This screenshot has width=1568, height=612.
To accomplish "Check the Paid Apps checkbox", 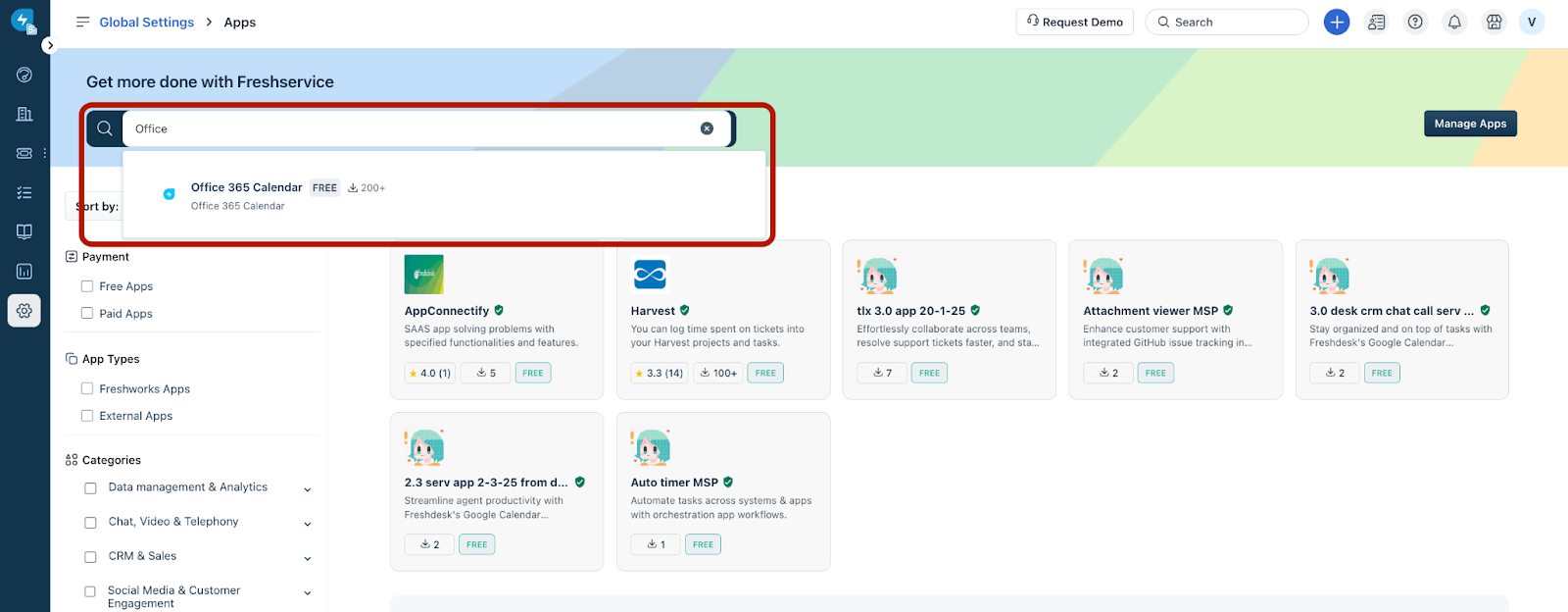I will pyautogui.click(x=87, y=314).
